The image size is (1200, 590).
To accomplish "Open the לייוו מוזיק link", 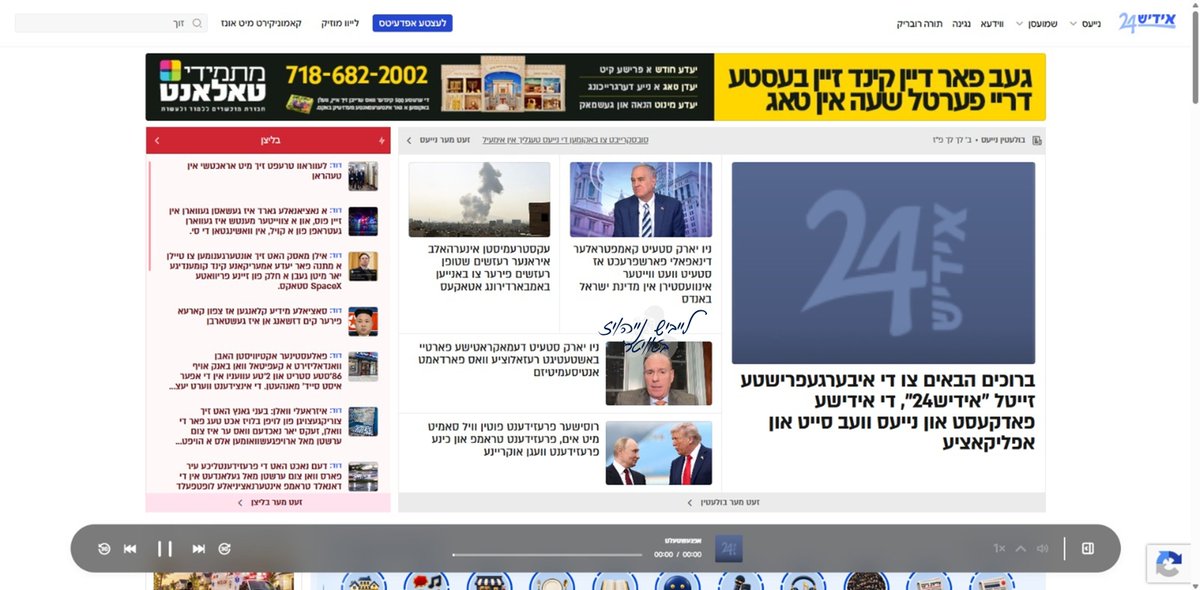I will (x=339, y=23).
